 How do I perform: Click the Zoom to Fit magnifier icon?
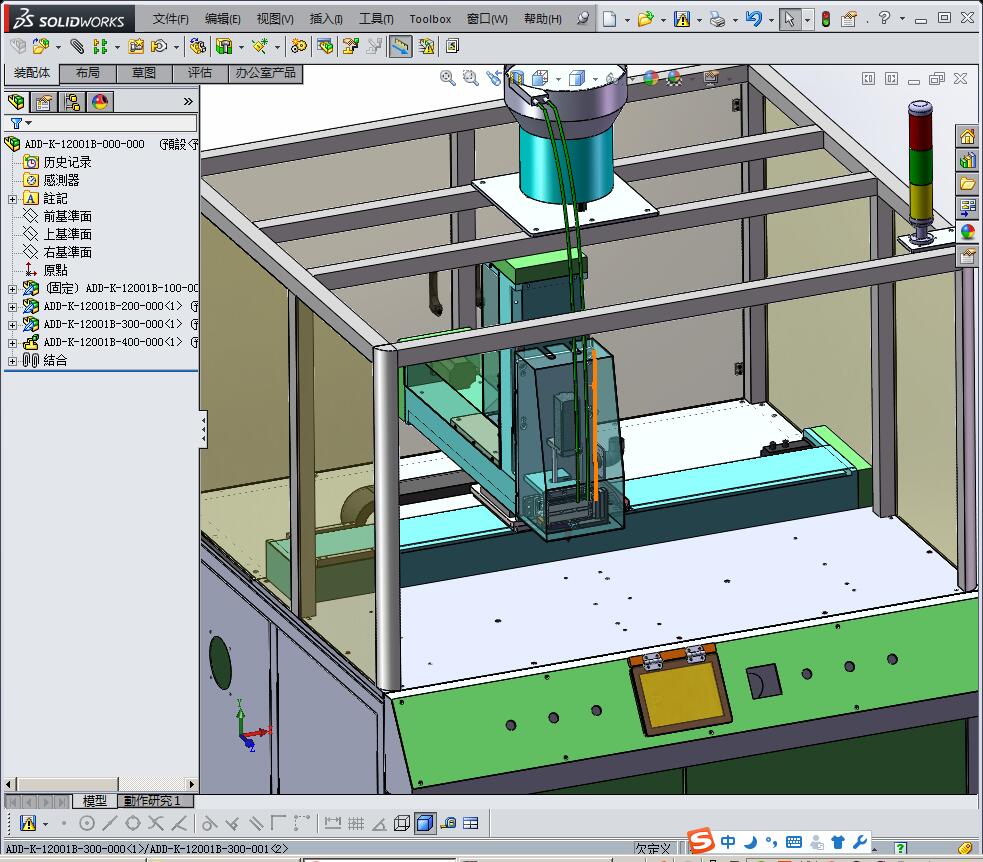coord(449,78)
